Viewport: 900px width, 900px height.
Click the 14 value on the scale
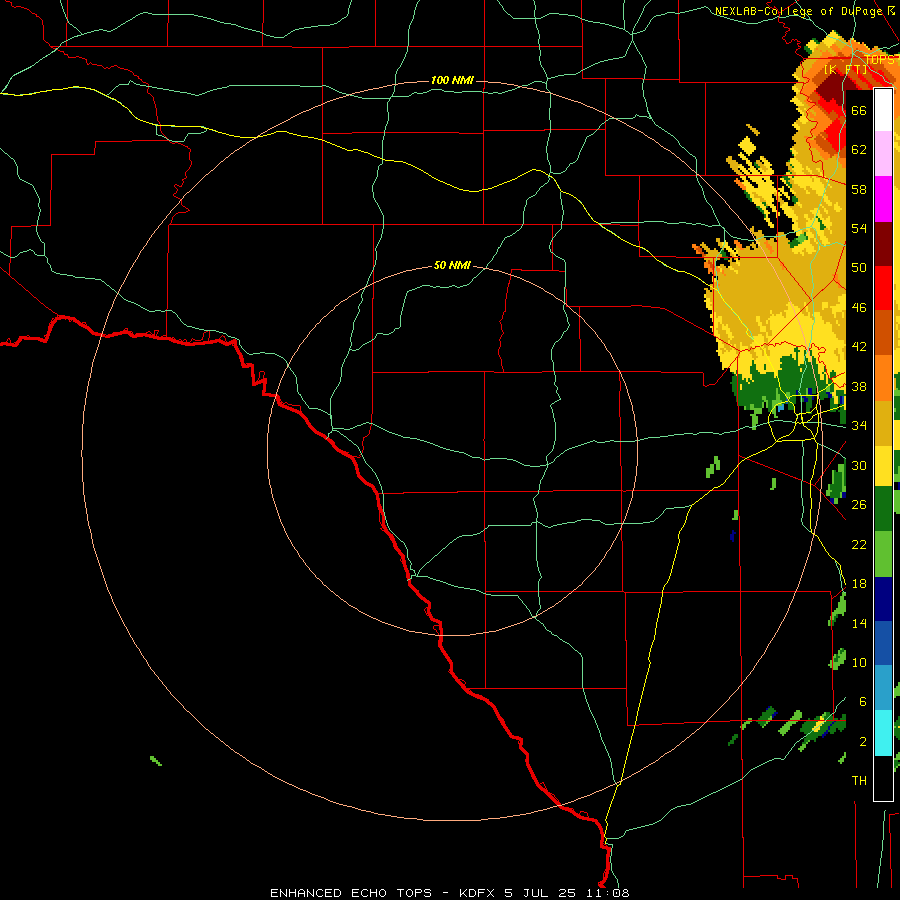click(x=859, y=623)
